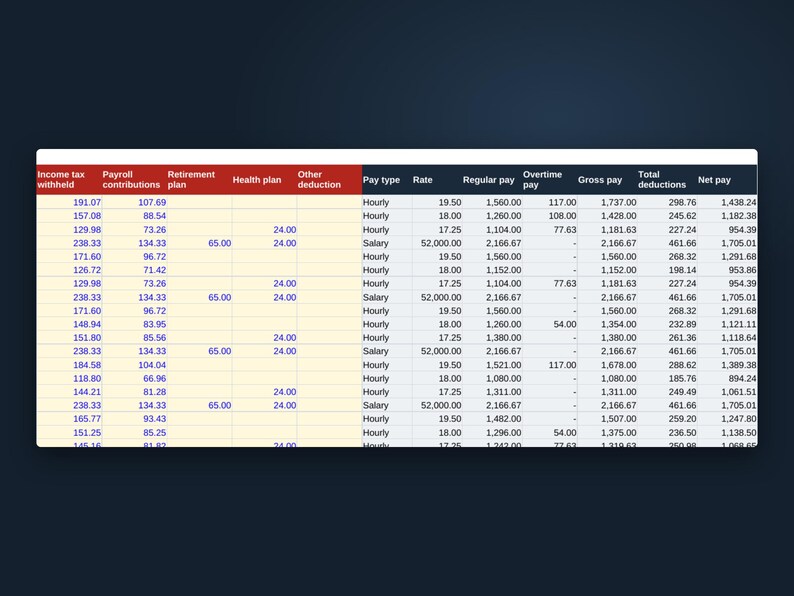Select net pay cell 953.86
The image size is (794, 596).
[x=727, y=270]
